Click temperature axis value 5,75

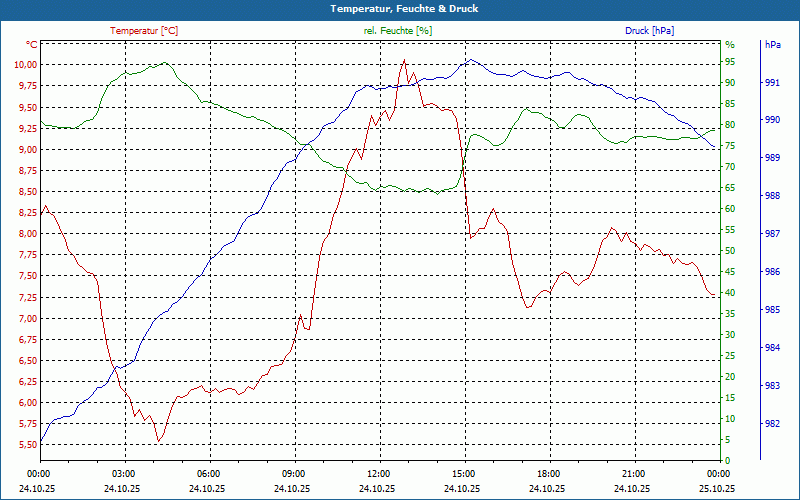point(28,423)
